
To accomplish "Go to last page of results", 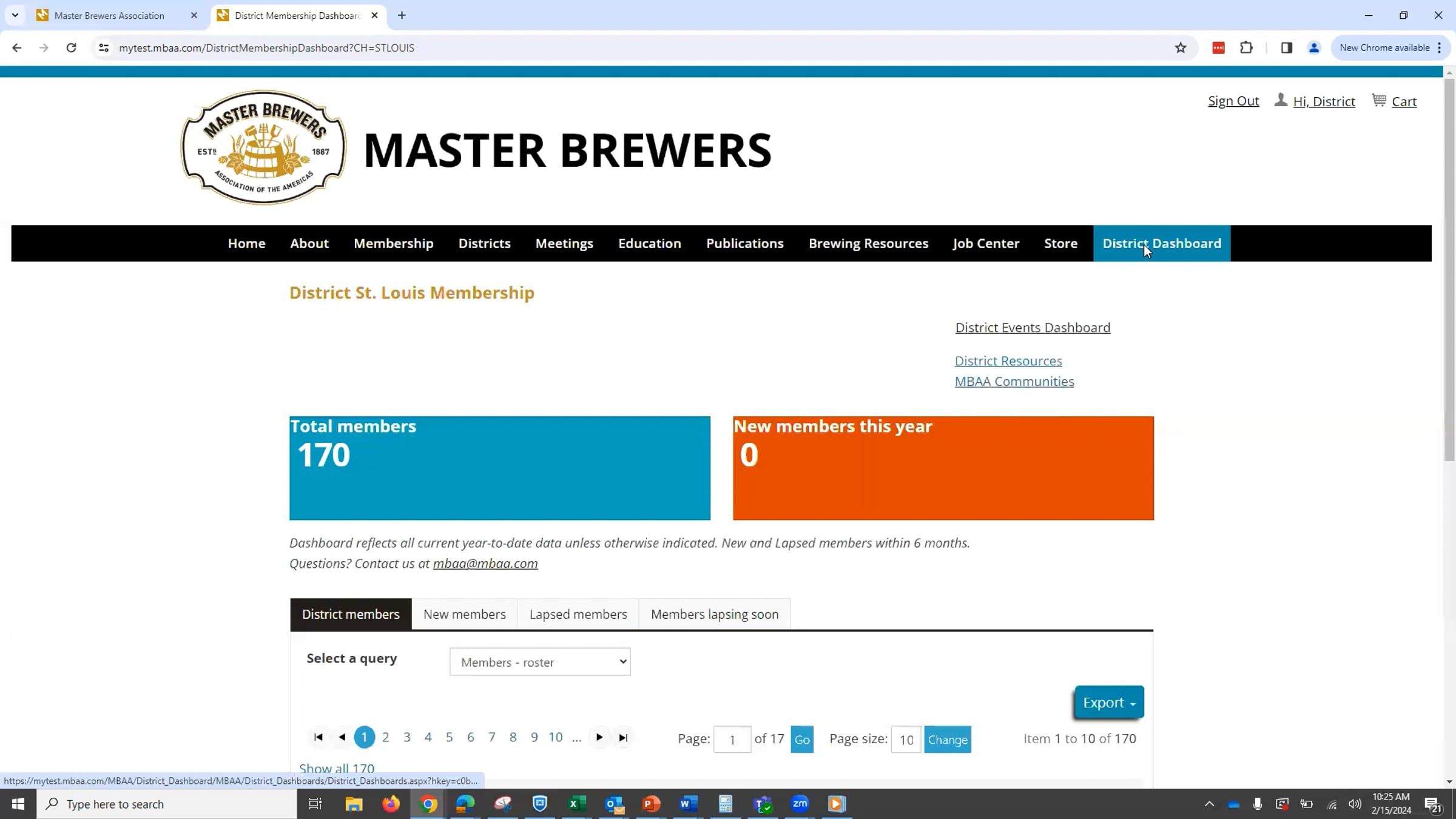I will click(623, 738).
